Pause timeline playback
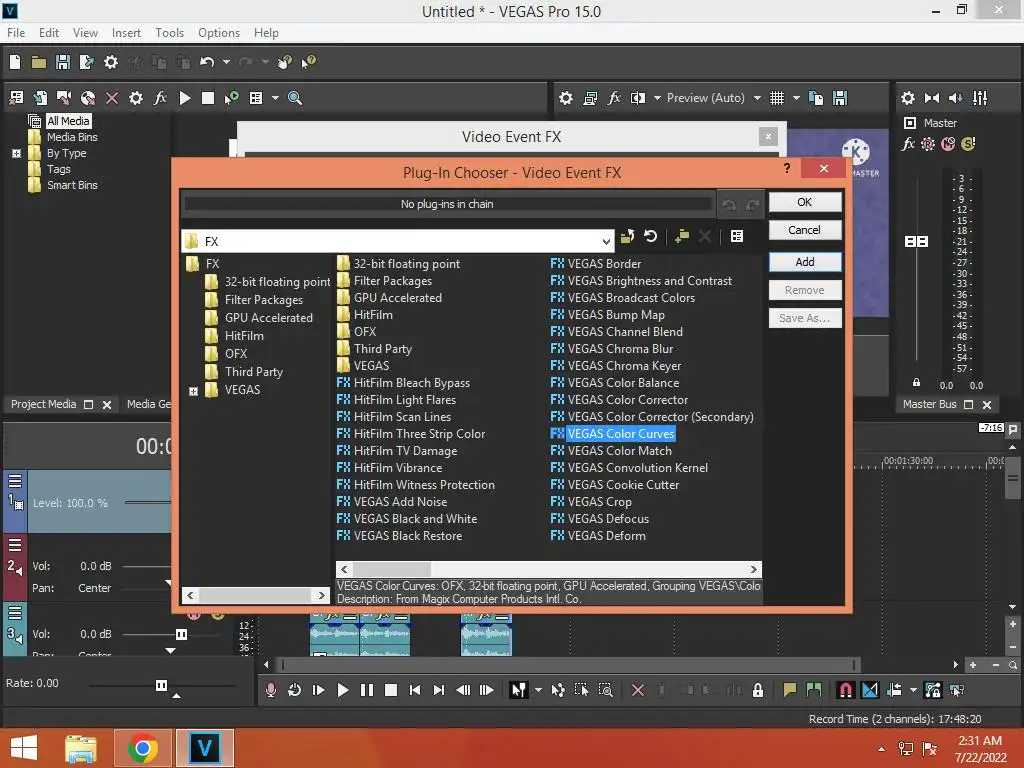Screen dimensions: 1024x768 [366, 690]
